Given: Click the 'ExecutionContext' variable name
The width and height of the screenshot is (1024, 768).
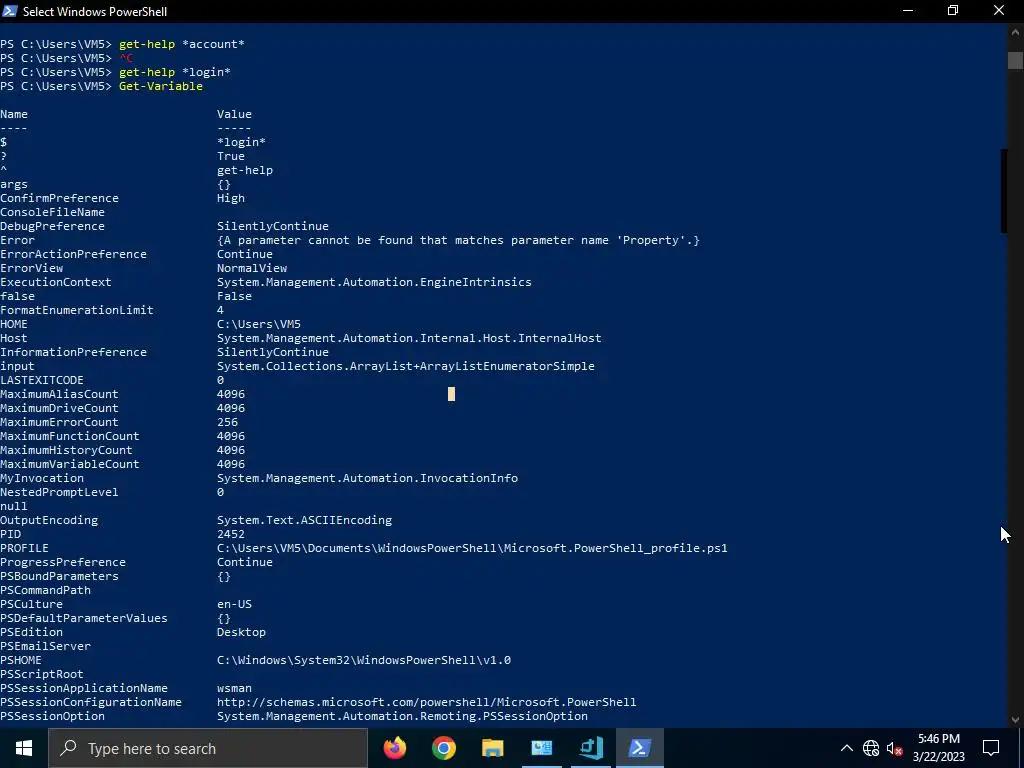Looking at the screenshot, I should click(56, 282).
